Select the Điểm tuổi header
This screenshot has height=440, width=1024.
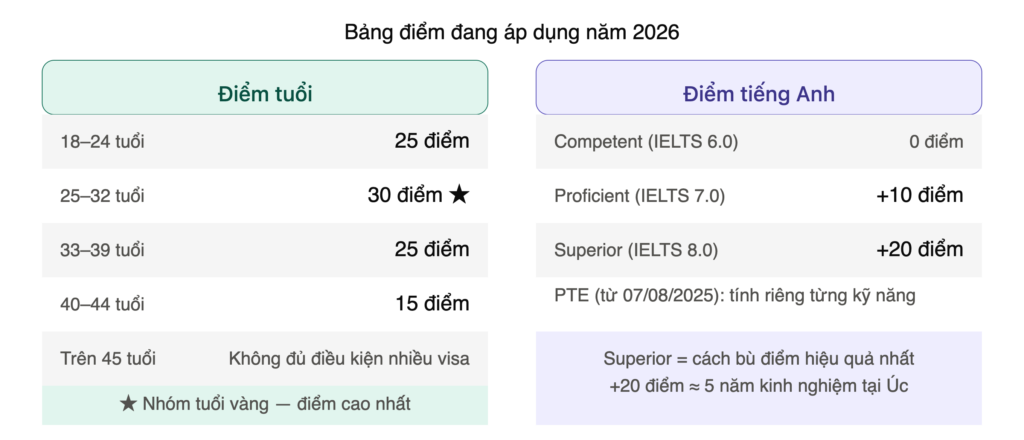(265, 87)
